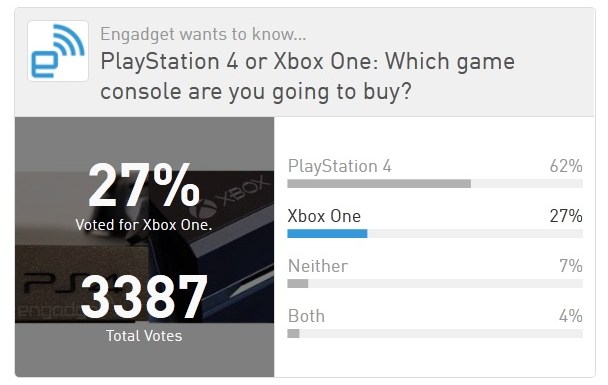Image resolution: width=608 pixels, height=385 pixels.
Task: Click the poll question headline text
Action: [x=307, y=76]
